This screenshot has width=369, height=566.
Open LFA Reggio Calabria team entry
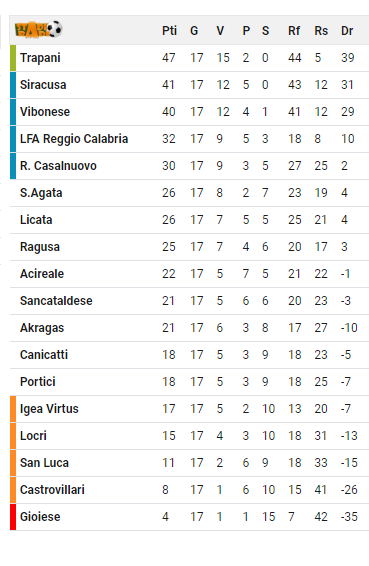(74, 139)
